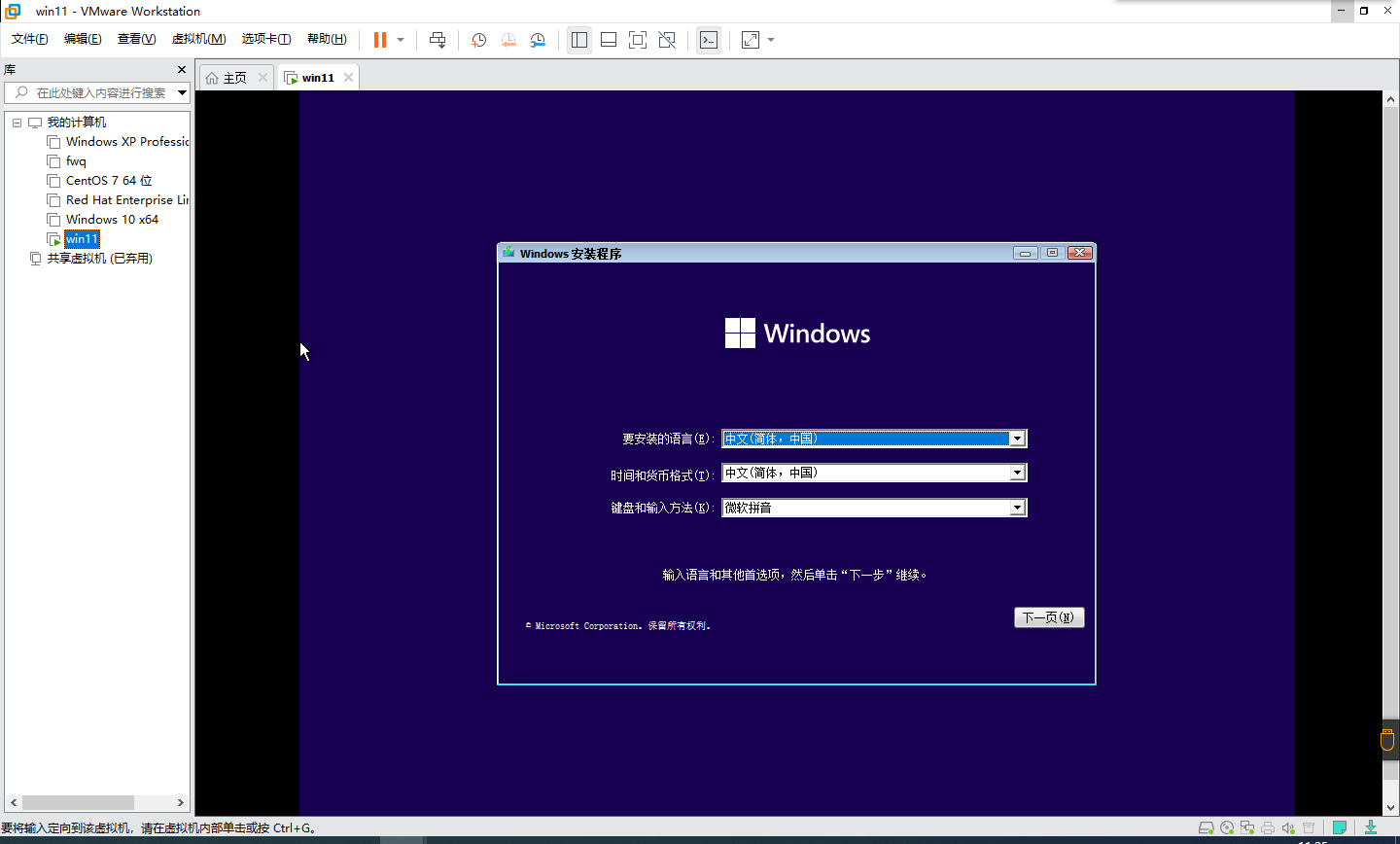Open the stretch display options arrow
Image resolution: width=1400 pixels, height=844 pixels.
pyautogui.click(x=771, y=40)
